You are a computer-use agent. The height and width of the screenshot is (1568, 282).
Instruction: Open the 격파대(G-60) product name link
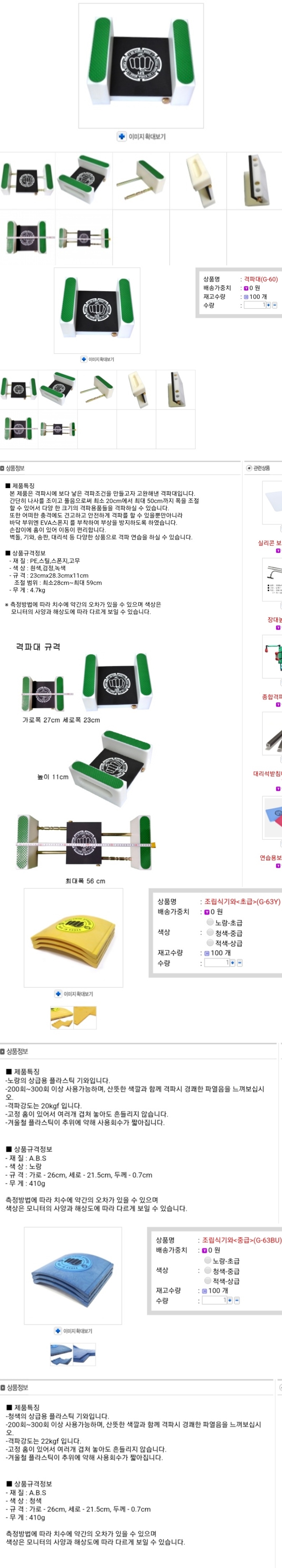261,280
